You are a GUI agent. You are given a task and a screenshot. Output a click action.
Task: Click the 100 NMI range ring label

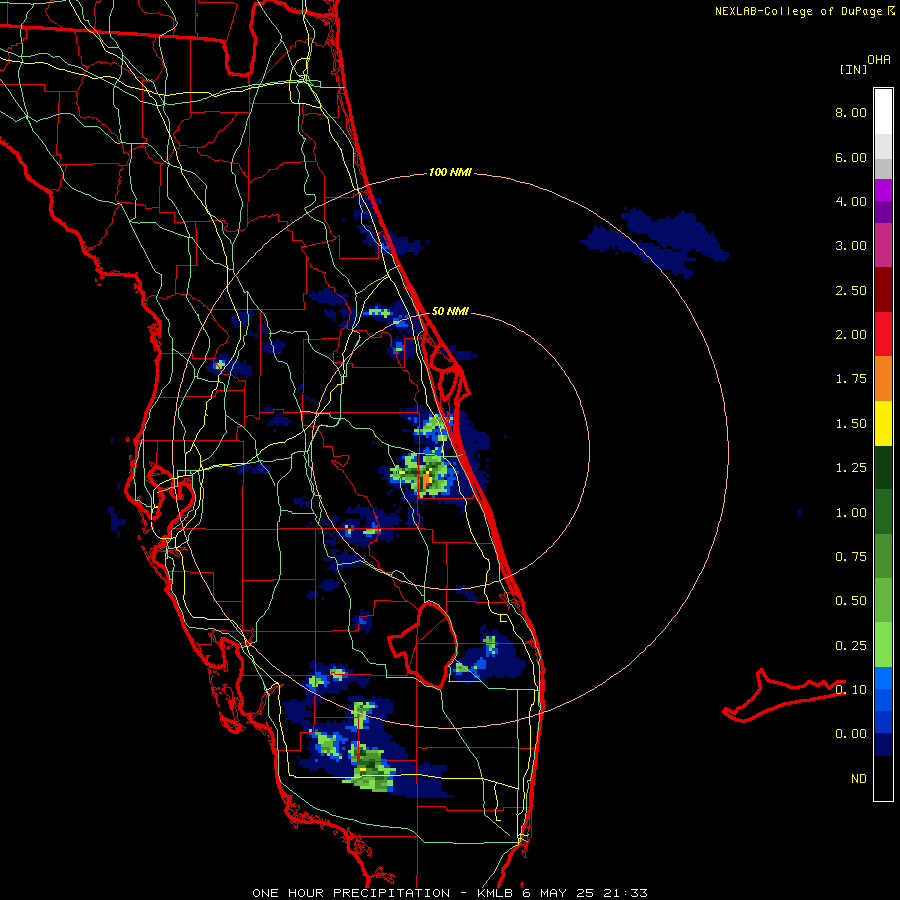(x=450, y=172)
